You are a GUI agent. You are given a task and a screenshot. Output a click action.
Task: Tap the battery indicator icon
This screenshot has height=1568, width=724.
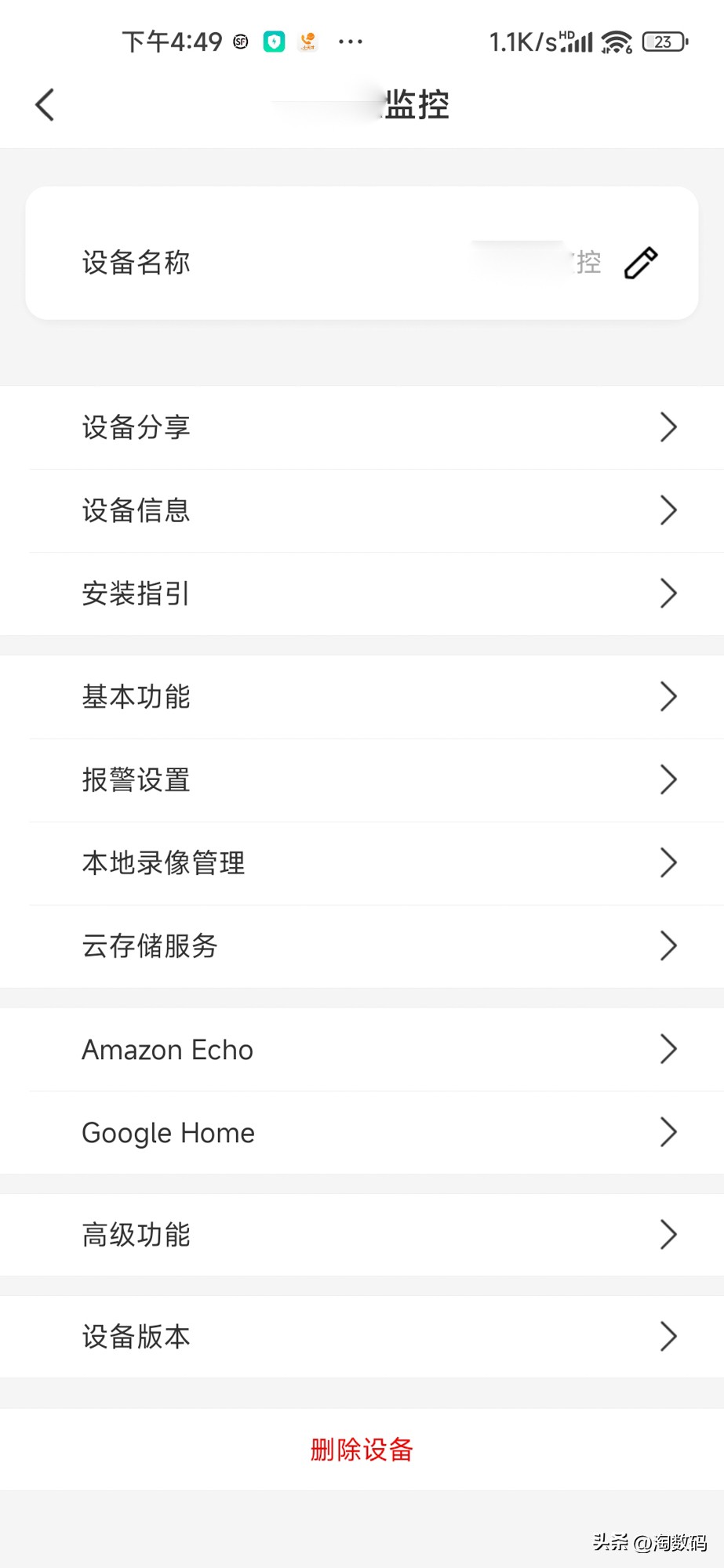click(664, 42)
